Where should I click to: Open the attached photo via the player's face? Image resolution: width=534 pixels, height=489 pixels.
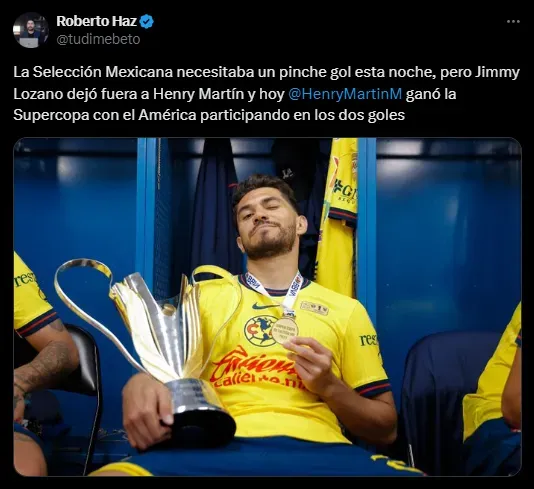267,218
